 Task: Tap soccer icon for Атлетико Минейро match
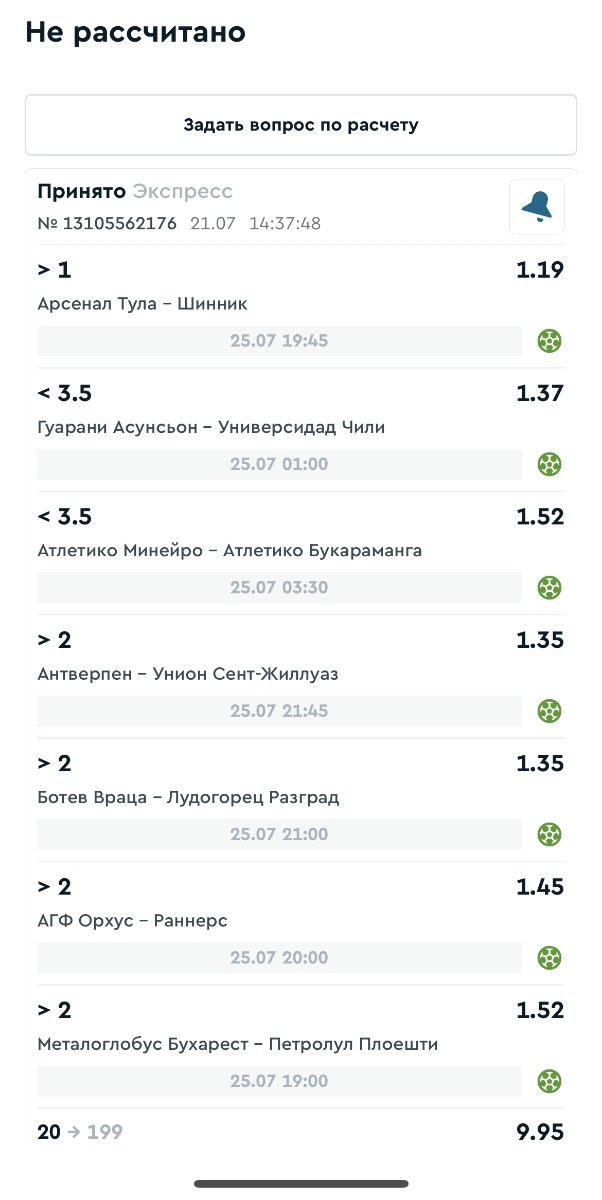point(549,587)
